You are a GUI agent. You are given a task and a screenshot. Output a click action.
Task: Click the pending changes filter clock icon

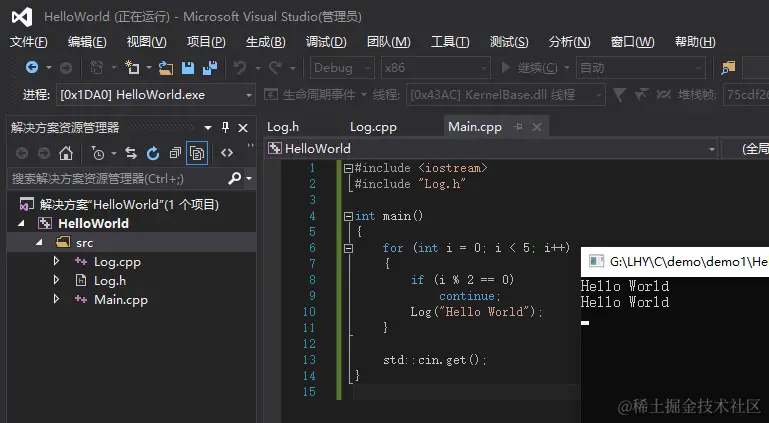(98, 153)
